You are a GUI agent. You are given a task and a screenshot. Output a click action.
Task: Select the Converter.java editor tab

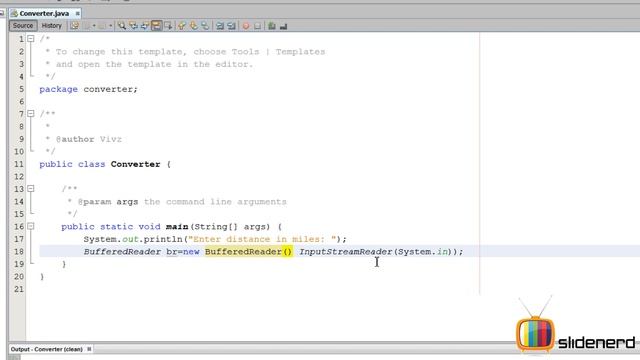pyautogui.click(x=44, y=13)
